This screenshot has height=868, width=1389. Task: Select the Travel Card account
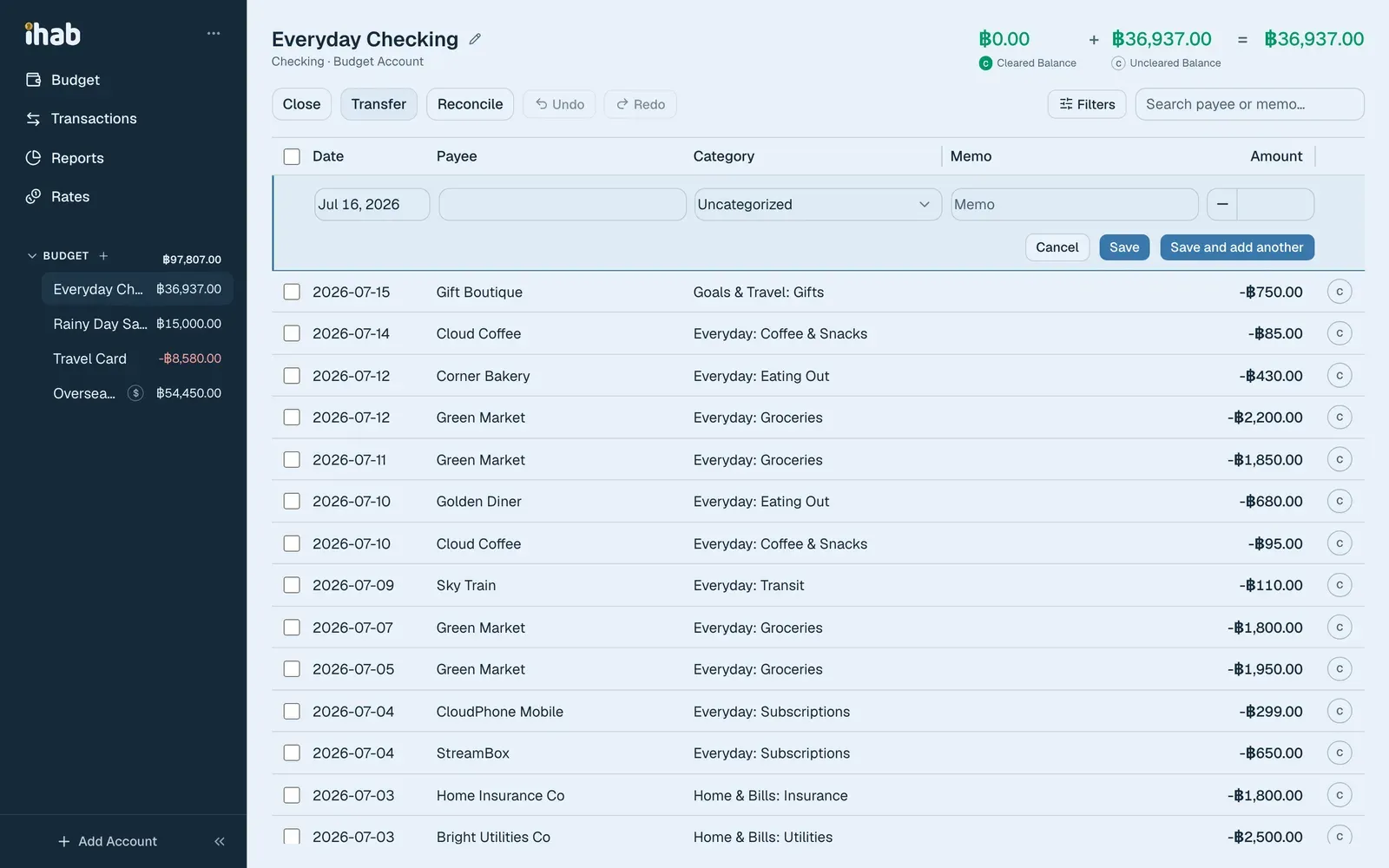pos(137,358)
